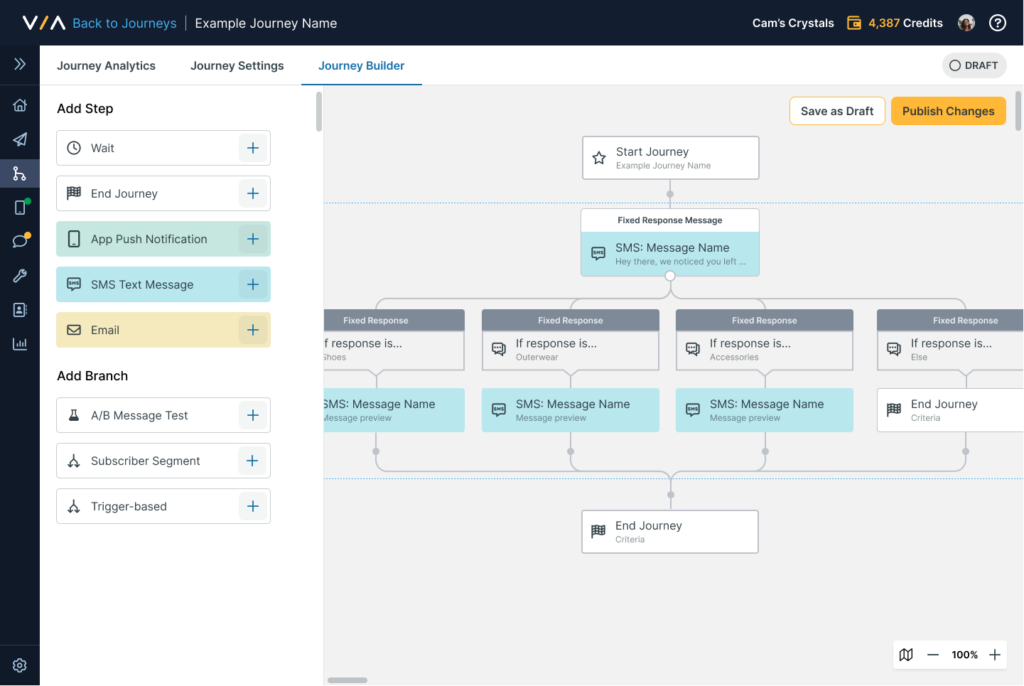Click the paper plane campaigns icon
The height and width of the screenshot is (686, 1024).
(19, 139)
